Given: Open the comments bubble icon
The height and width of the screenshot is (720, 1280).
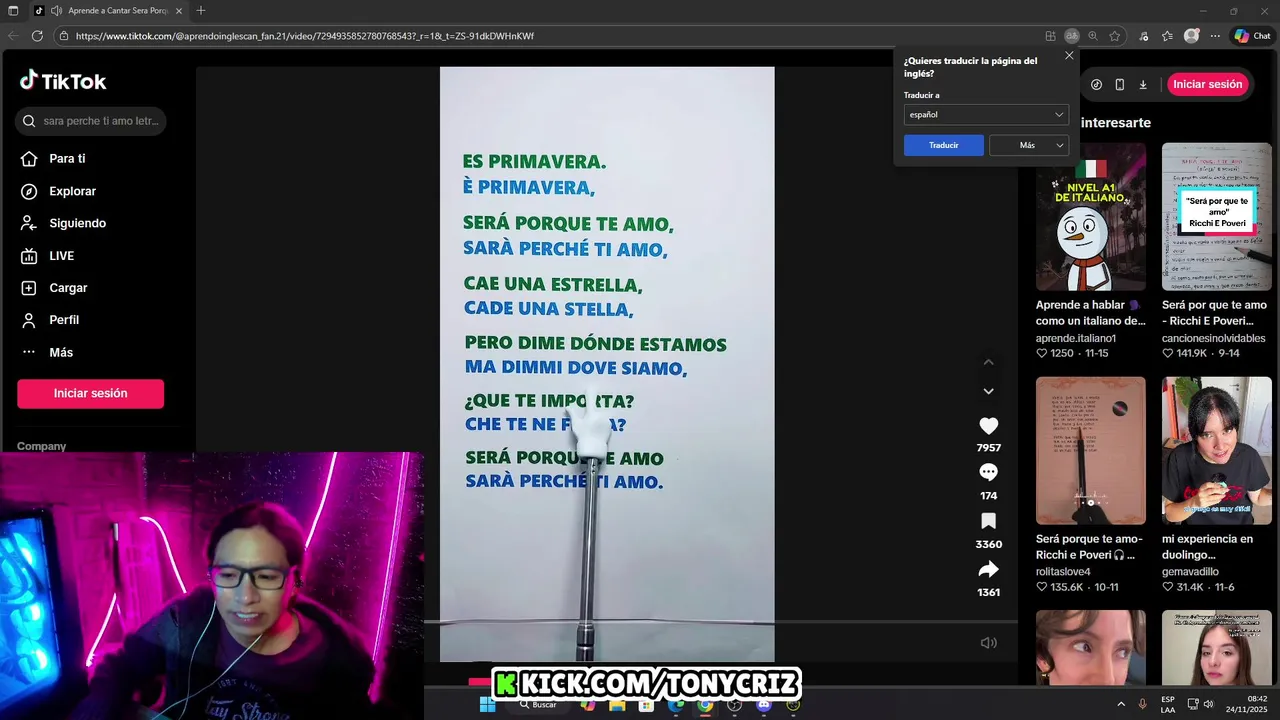Looking at the screenshot, I should point(988,472).
